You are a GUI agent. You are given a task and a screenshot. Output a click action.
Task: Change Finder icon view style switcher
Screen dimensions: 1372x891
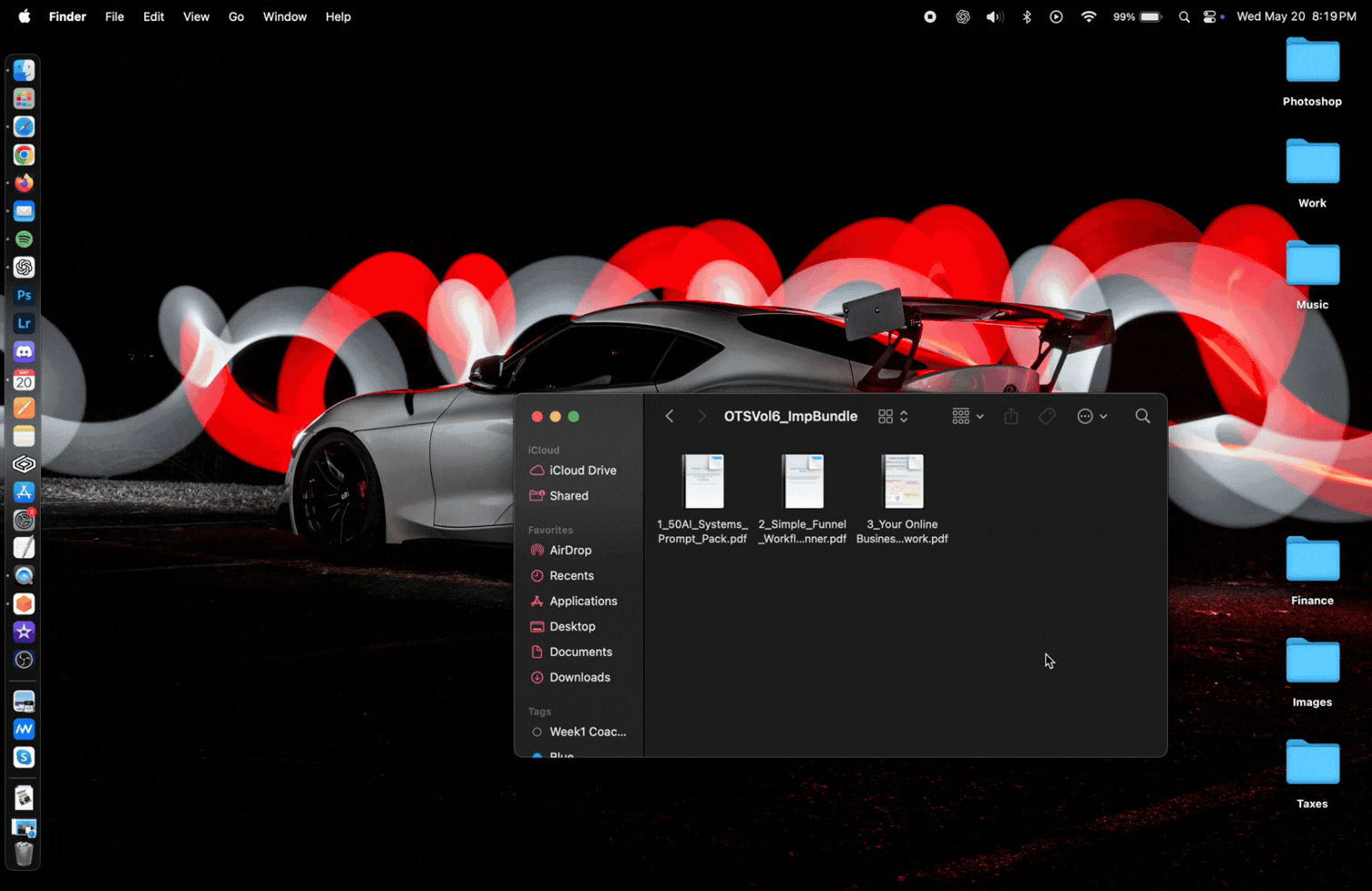pos(893,416)
